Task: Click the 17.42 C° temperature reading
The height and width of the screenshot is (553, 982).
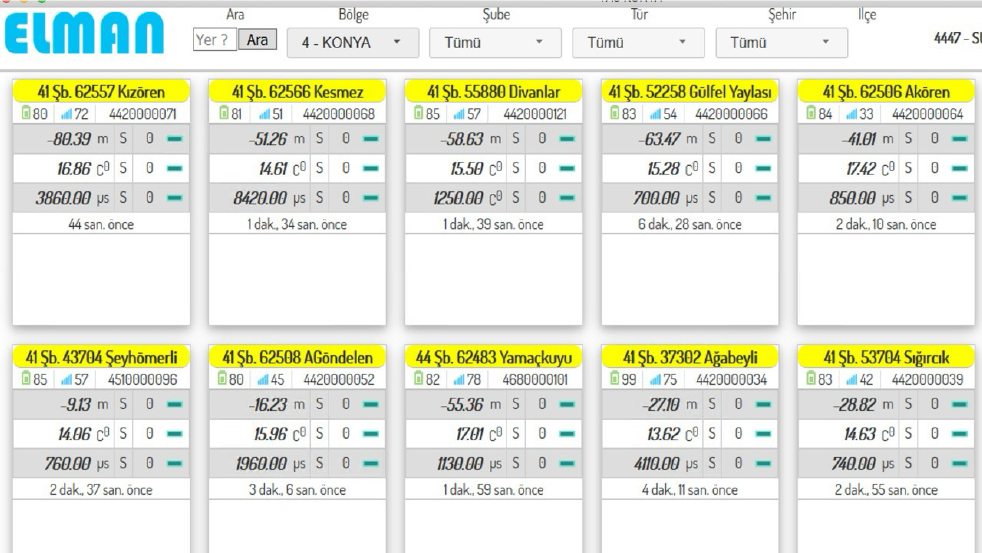Action: 861,168
